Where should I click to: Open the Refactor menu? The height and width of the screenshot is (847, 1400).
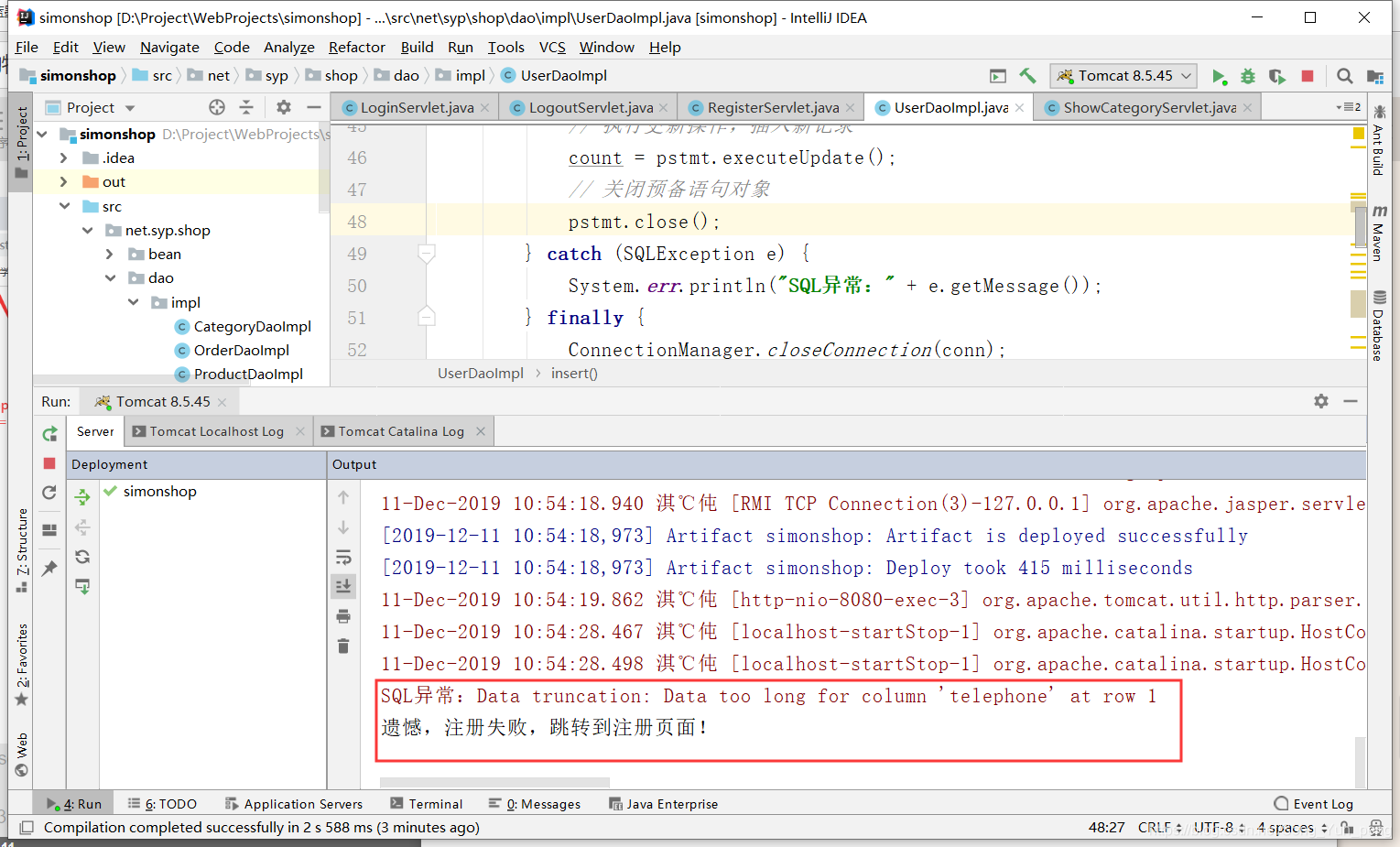click(x=356, y=48)
